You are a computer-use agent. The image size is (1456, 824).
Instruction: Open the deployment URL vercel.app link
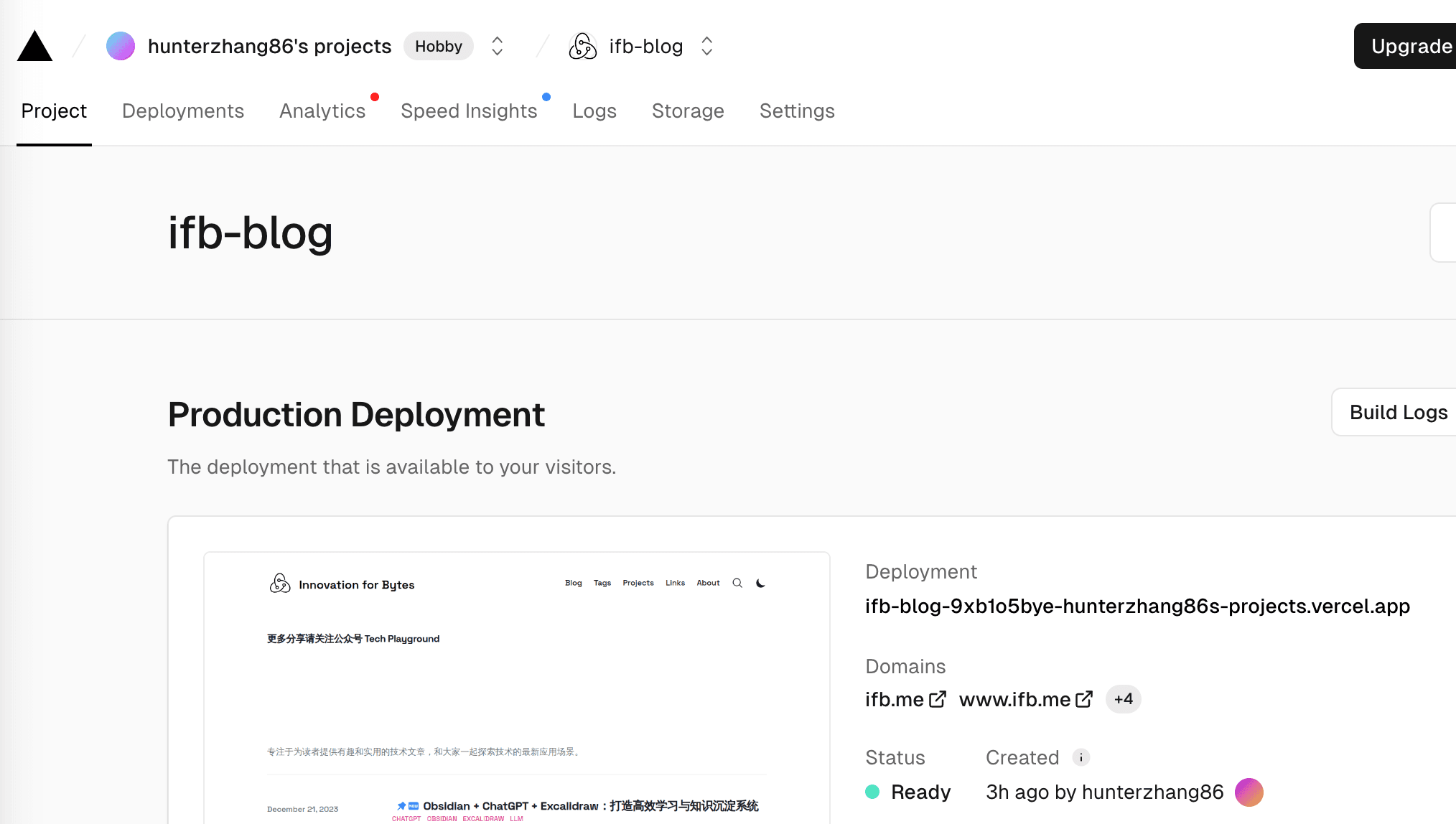click(1137, 607)
